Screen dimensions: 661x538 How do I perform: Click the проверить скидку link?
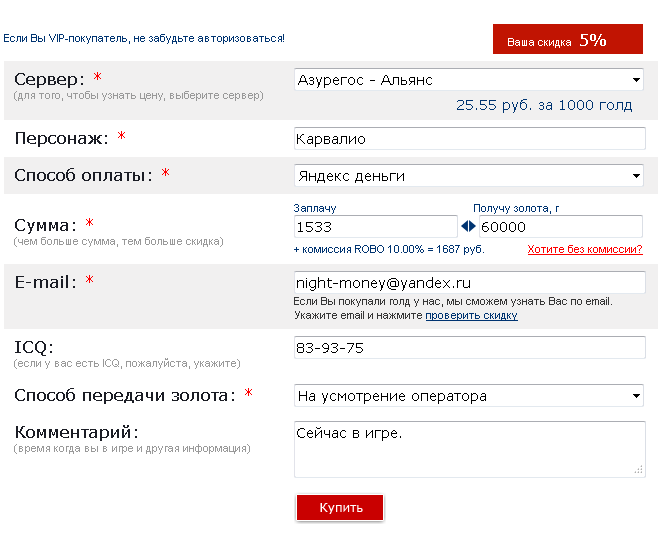(471, 315)
